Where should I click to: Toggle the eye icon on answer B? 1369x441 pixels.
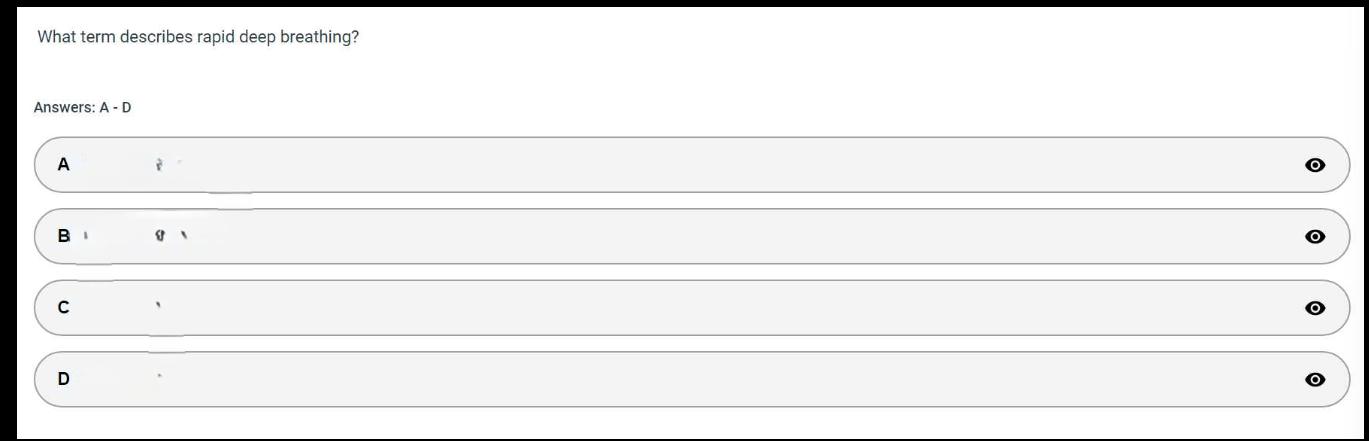pos(1315,237)
